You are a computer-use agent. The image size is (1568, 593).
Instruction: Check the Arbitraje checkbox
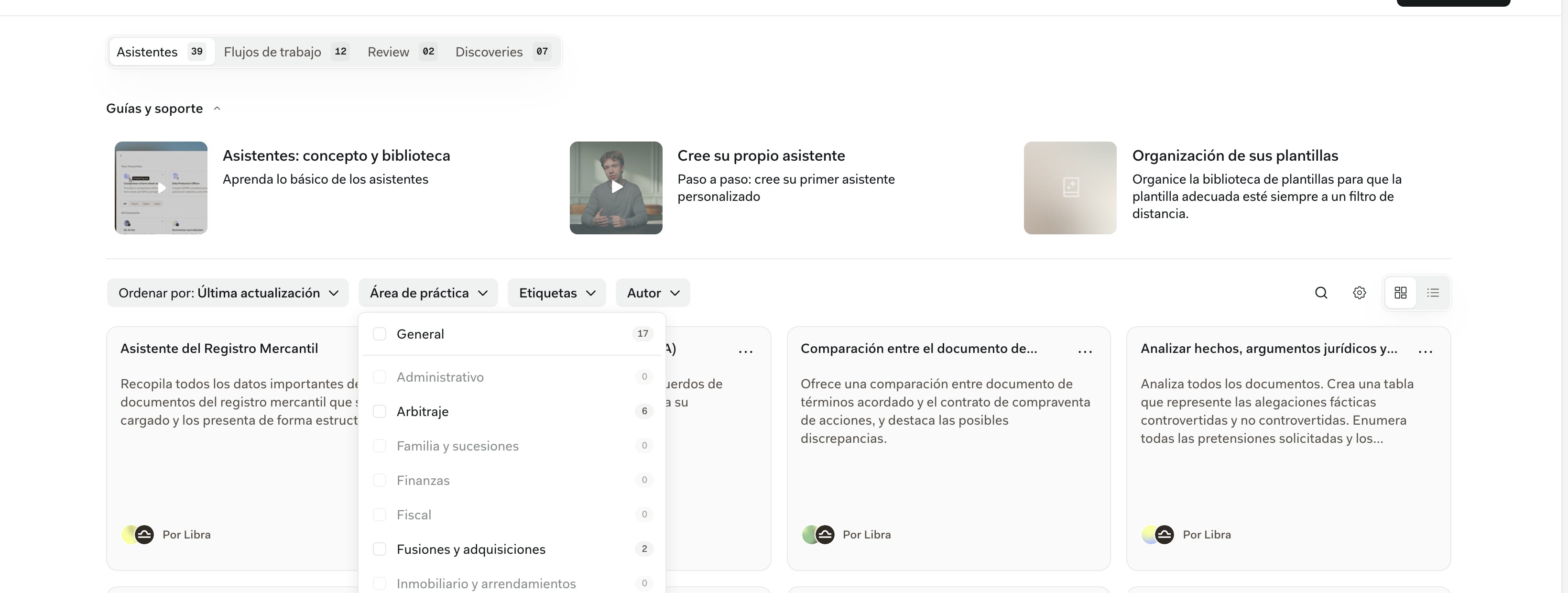(379, 412)
